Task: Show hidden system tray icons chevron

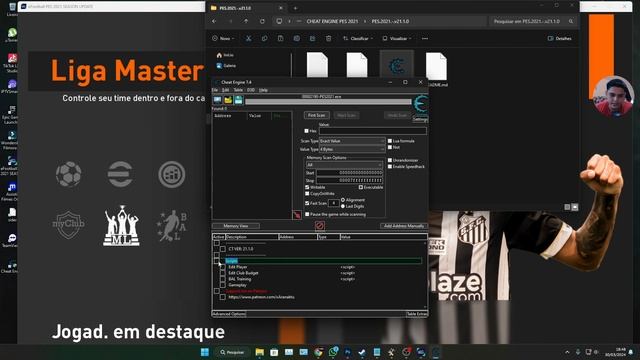Action: [x=567, y=352]
